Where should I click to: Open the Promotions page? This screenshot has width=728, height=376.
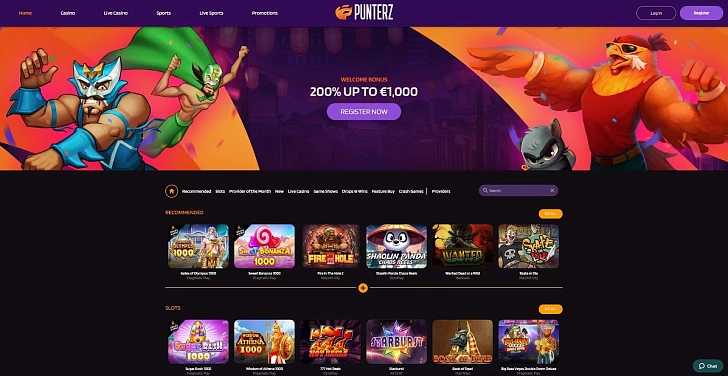pos(265,13)
